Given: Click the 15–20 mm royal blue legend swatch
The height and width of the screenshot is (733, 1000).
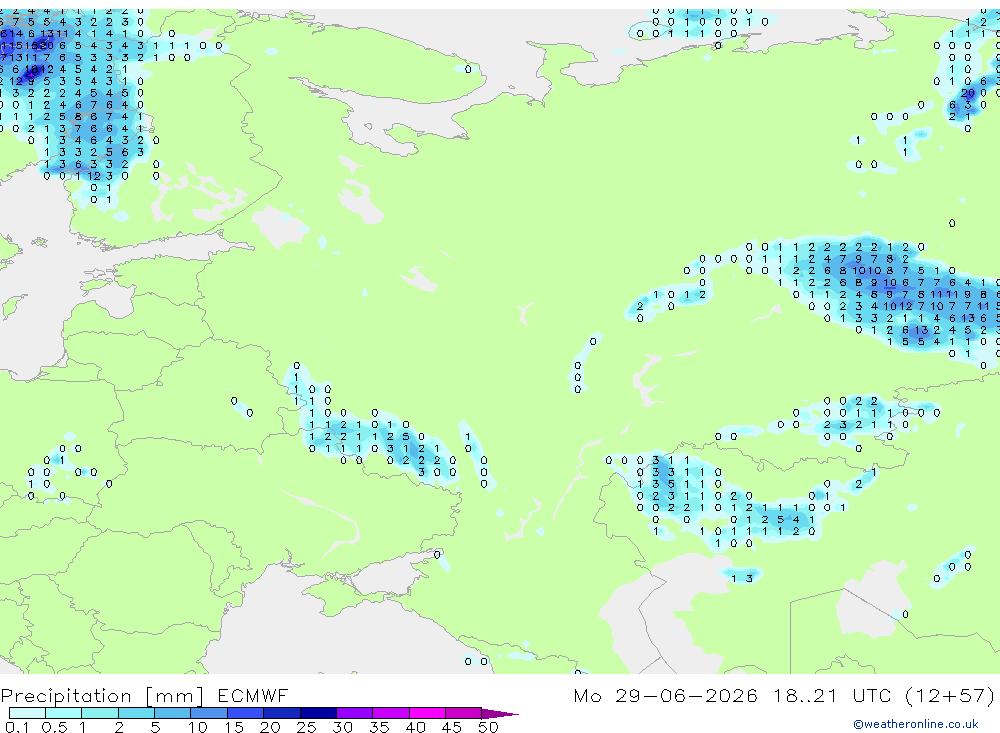Looking at the screenshot, I should tap(246, 713).
